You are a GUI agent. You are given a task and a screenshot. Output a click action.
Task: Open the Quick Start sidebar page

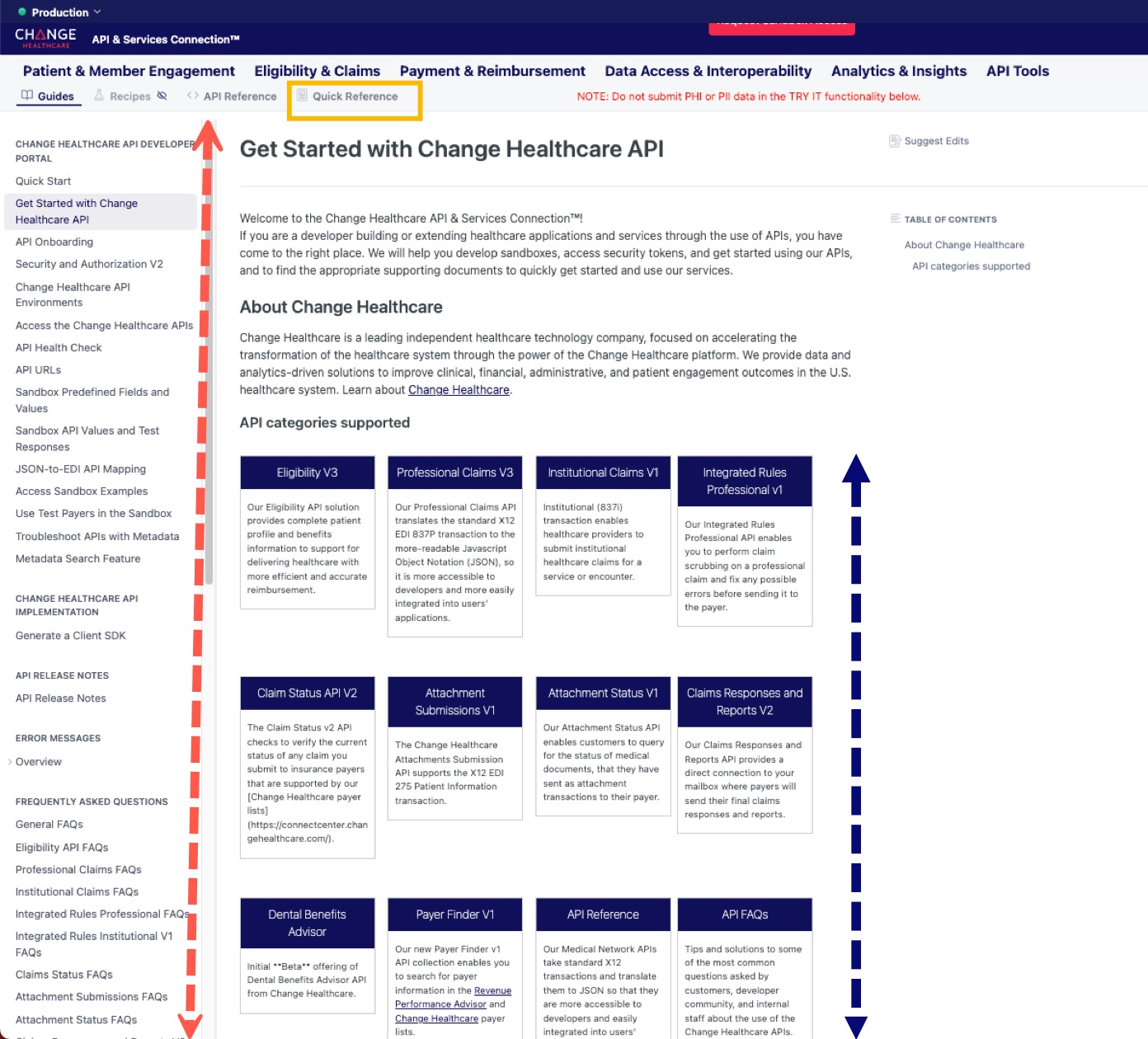pyautogui.click(x=43, y=181)
